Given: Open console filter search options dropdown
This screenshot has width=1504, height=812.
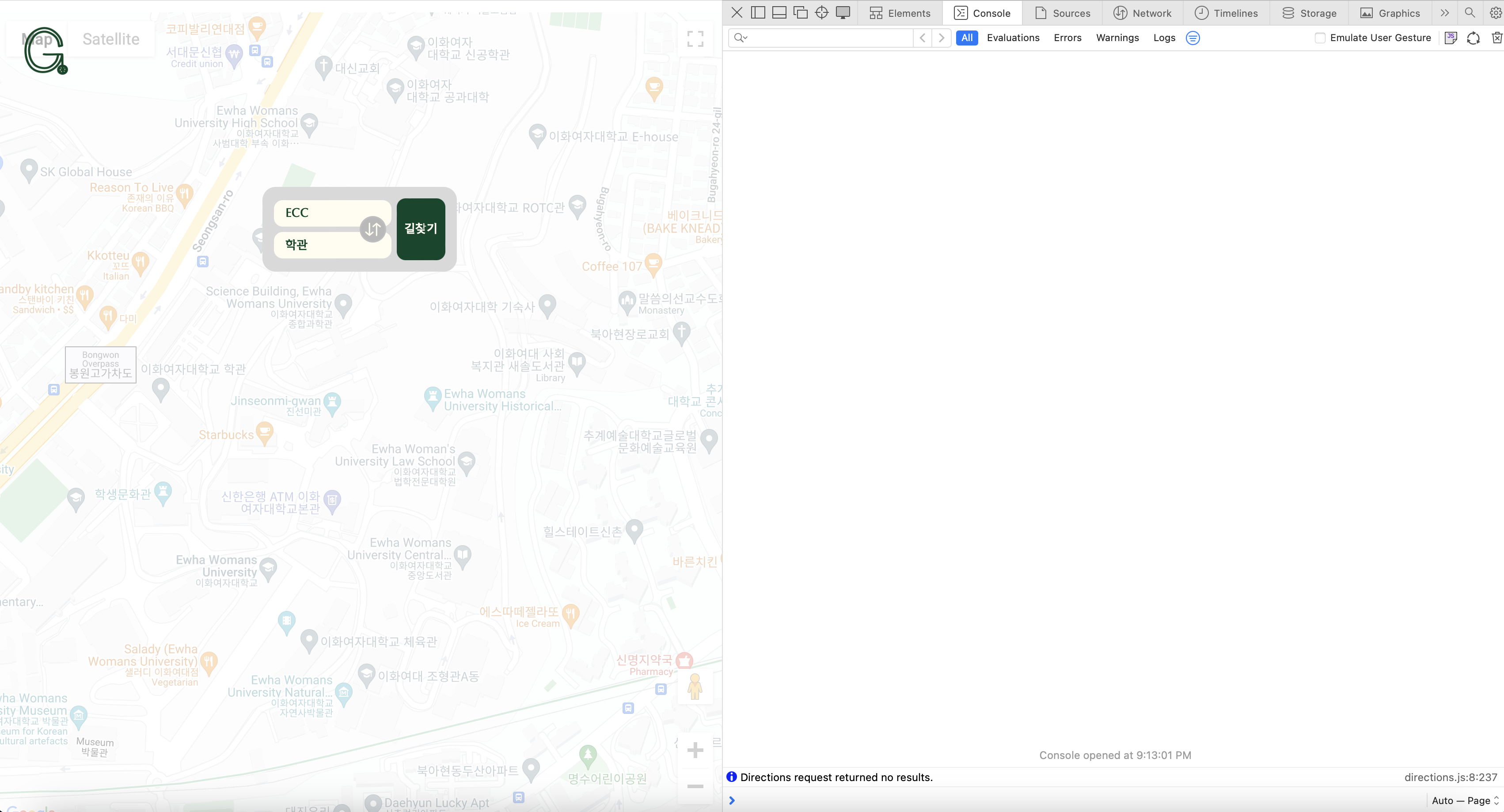Looking at the screenshot, I should pyautogui.click(x=741, y=38).
